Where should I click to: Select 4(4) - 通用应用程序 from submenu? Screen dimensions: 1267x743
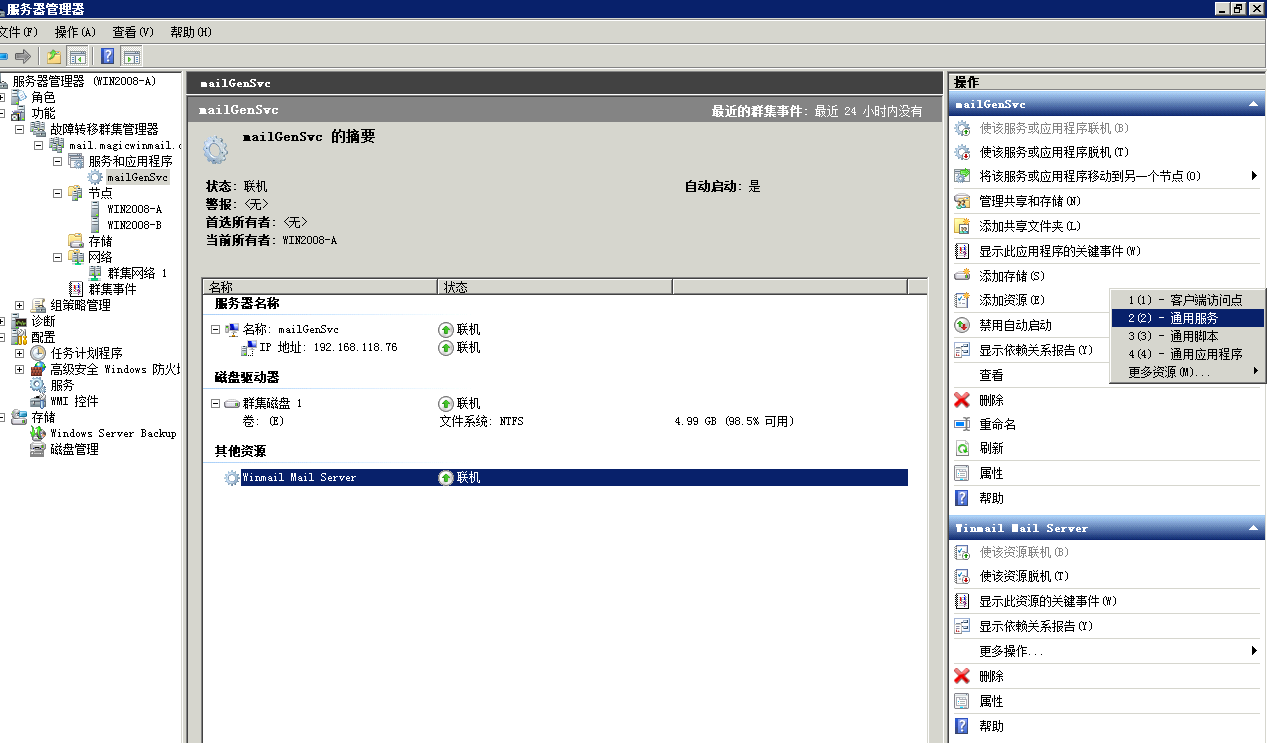click(x=1187, y=354)
